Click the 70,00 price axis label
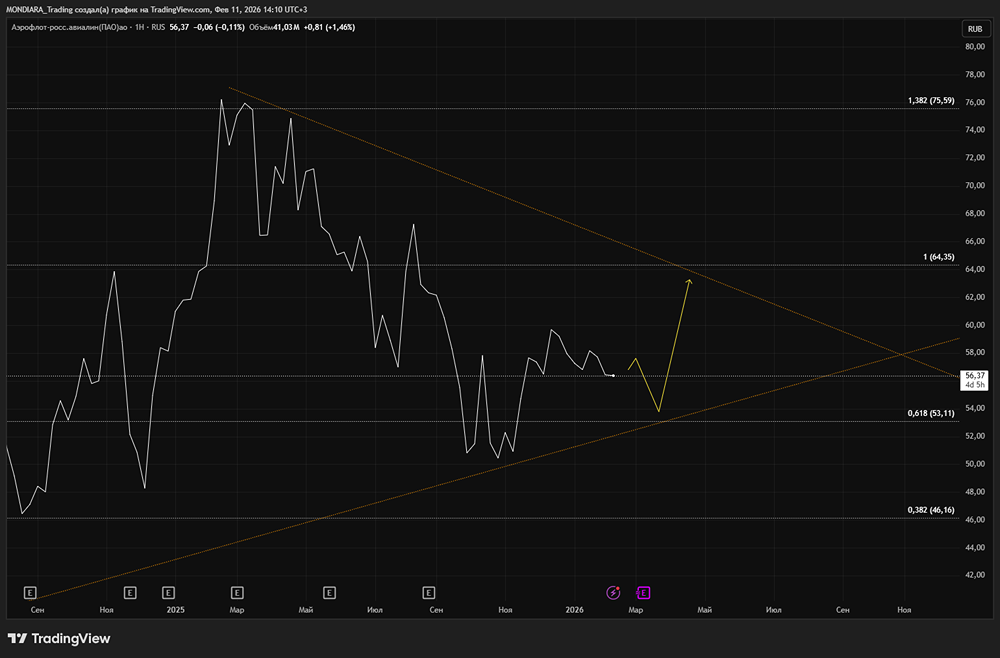The image size is (1000, 658). pyautogui.click(x=974, y=186)
